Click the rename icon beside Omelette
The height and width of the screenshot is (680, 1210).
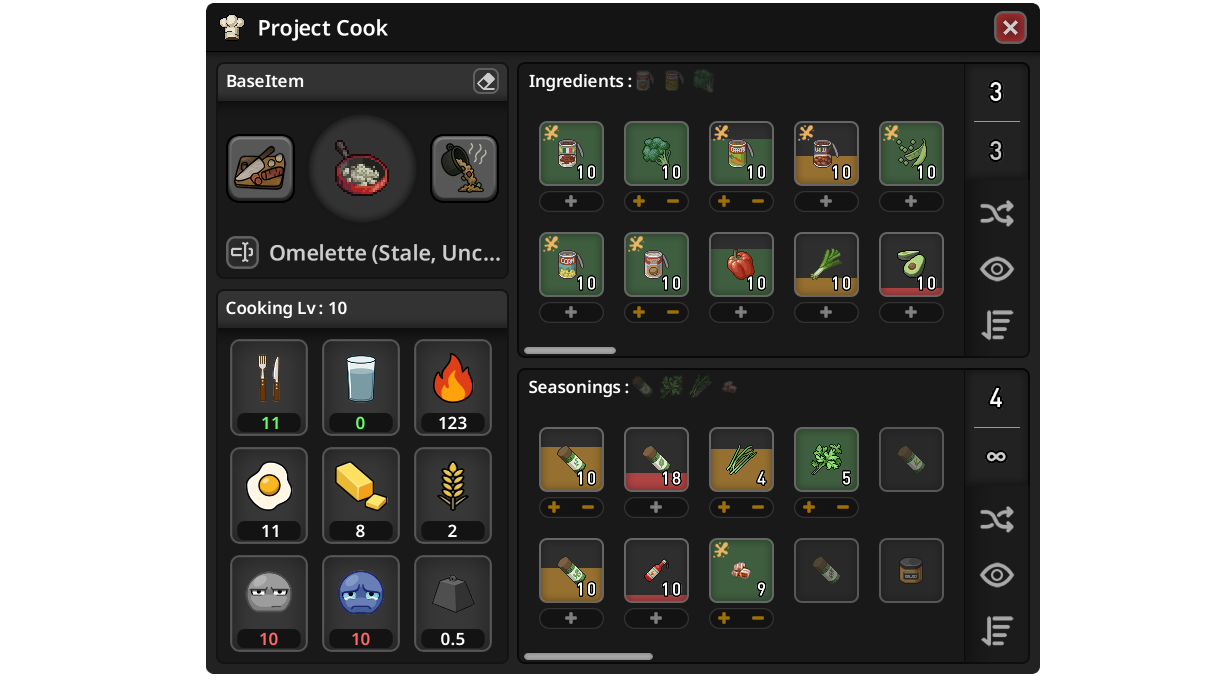[242, 253]
